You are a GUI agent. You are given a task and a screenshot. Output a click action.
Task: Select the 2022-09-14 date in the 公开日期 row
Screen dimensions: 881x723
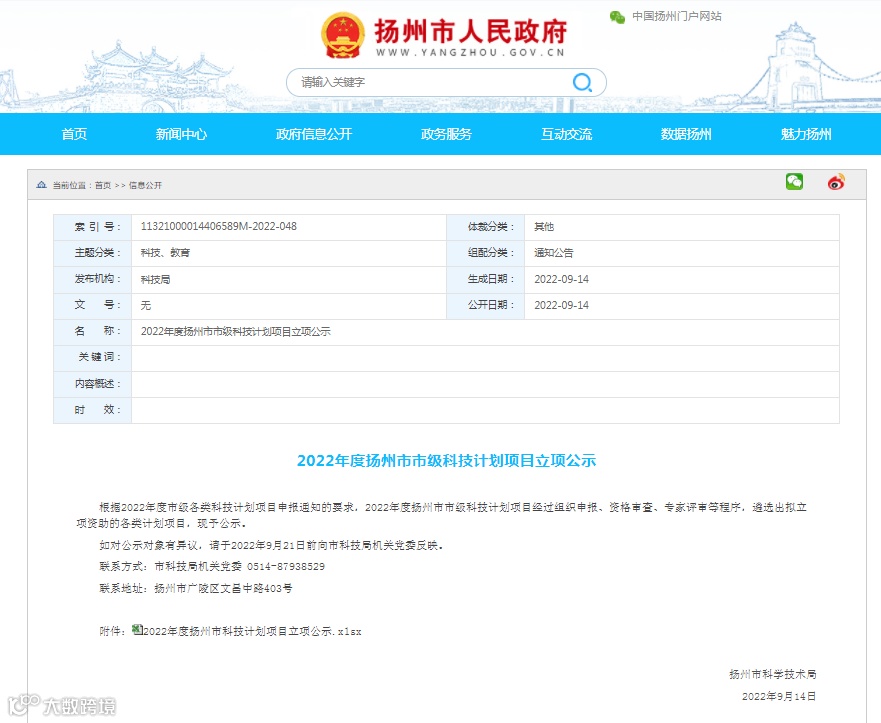(561, 305)
